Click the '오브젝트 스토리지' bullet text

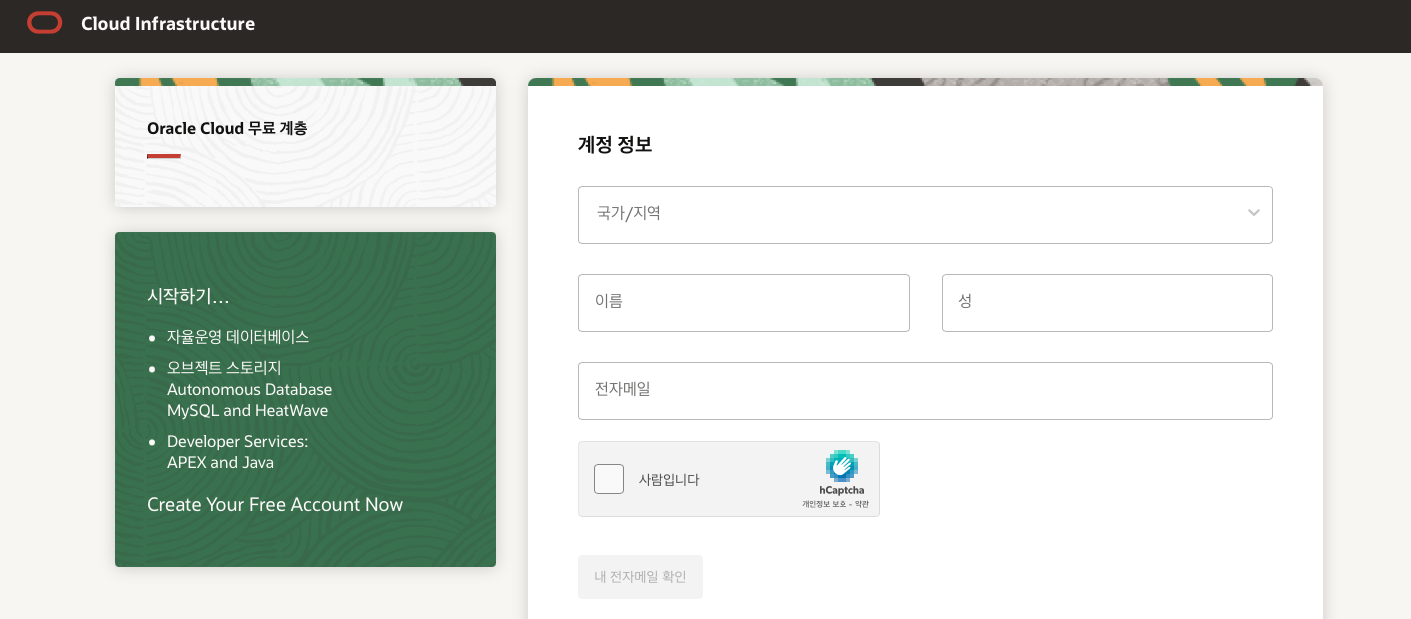pos(224,367)
